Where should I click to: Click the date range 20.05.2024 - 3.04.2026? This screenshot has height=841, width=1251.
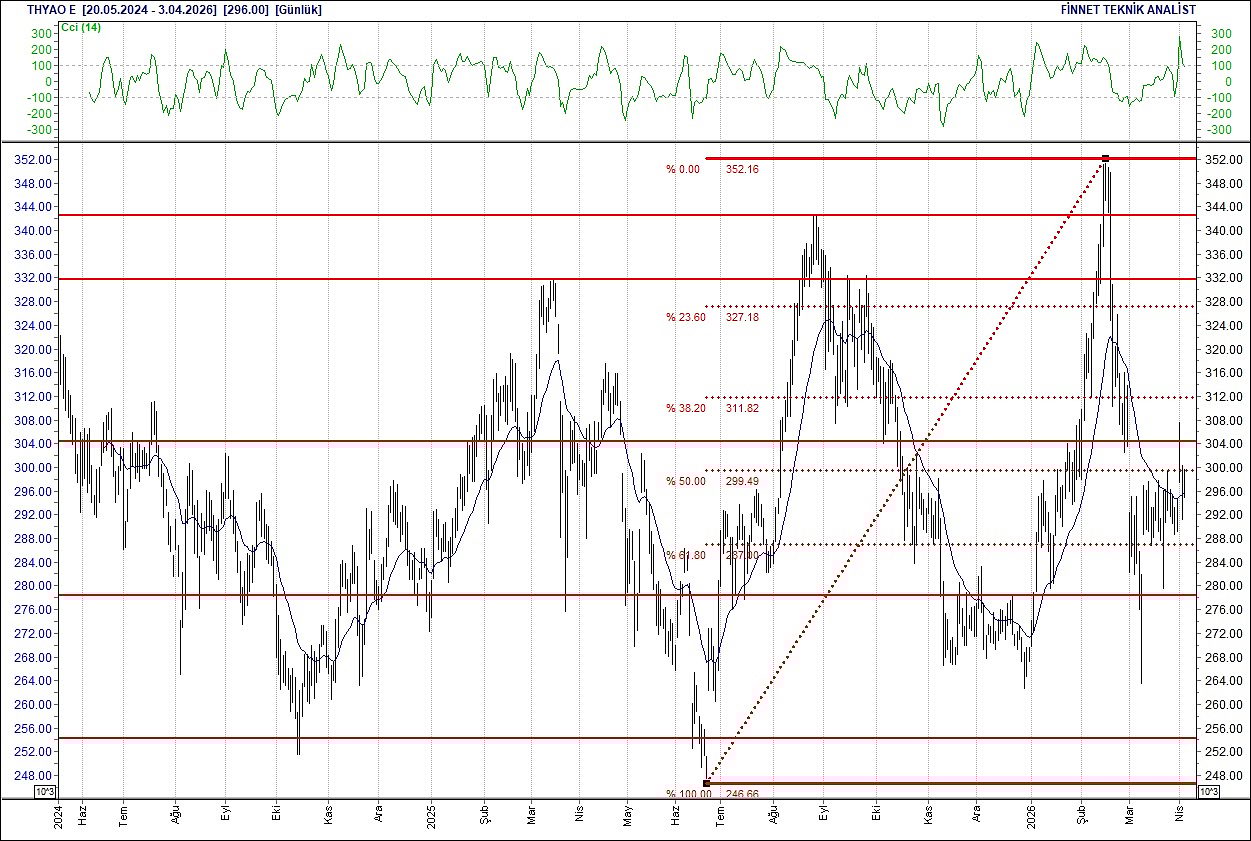150,9
